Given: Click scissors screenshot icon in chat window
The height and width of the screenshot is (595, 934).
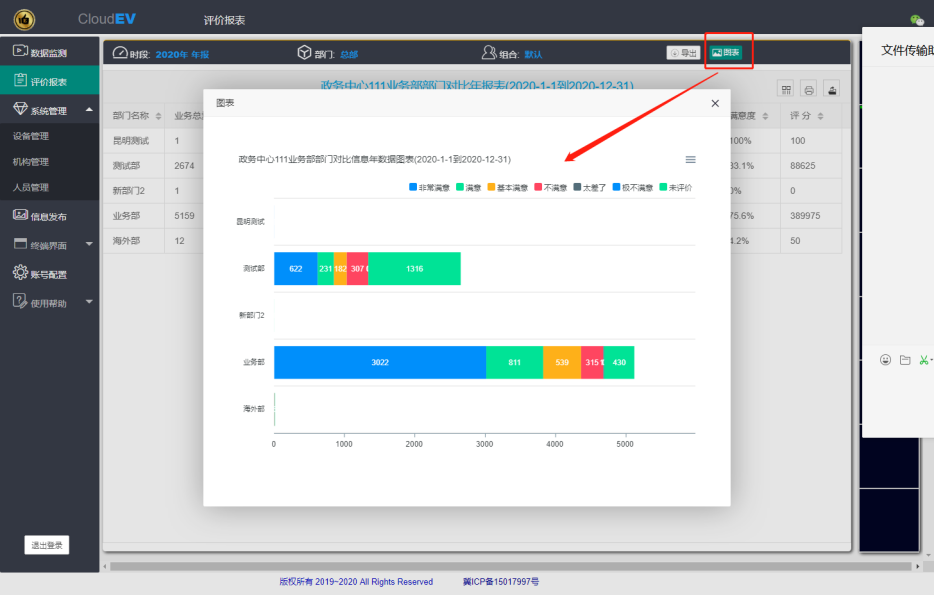Looking at the screenshot, I should (x=924, y=360).
